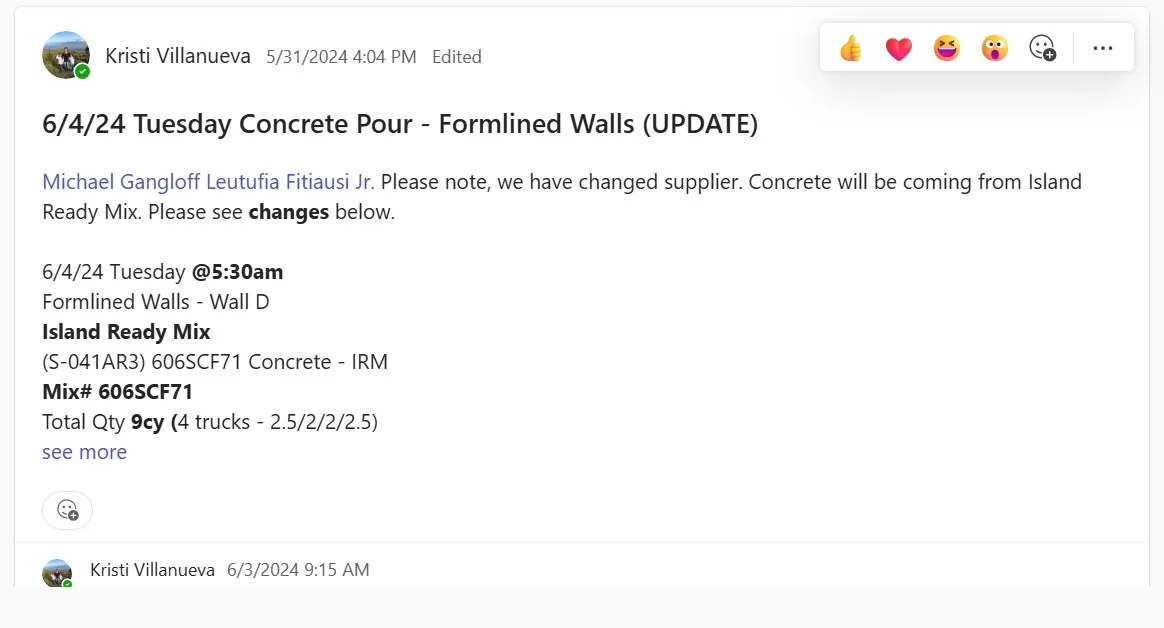The image size is (1164, 628).
Task: React with the laughing face emoji
Action: pos(946,48)
